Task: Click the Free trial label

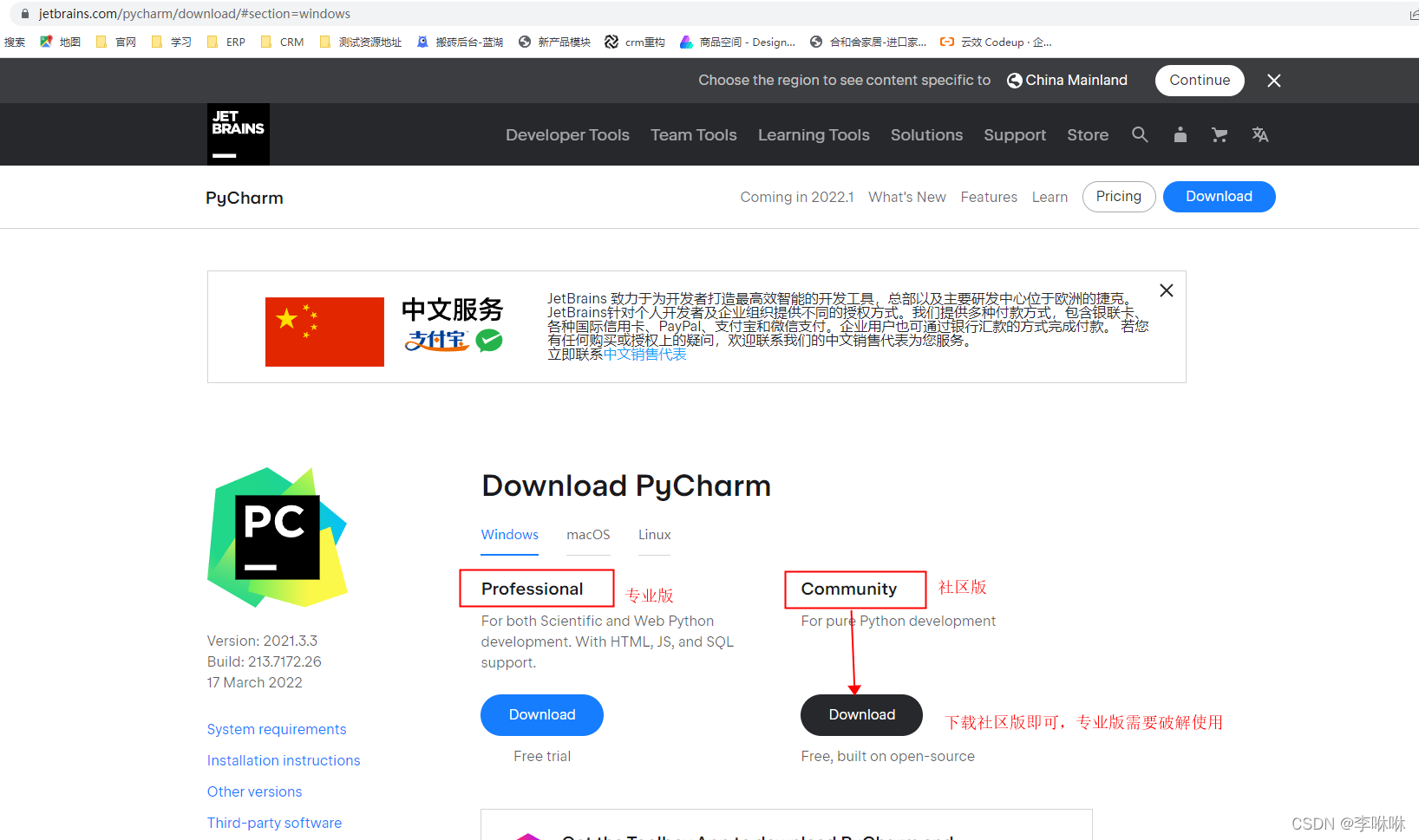Action: (542, 757)
